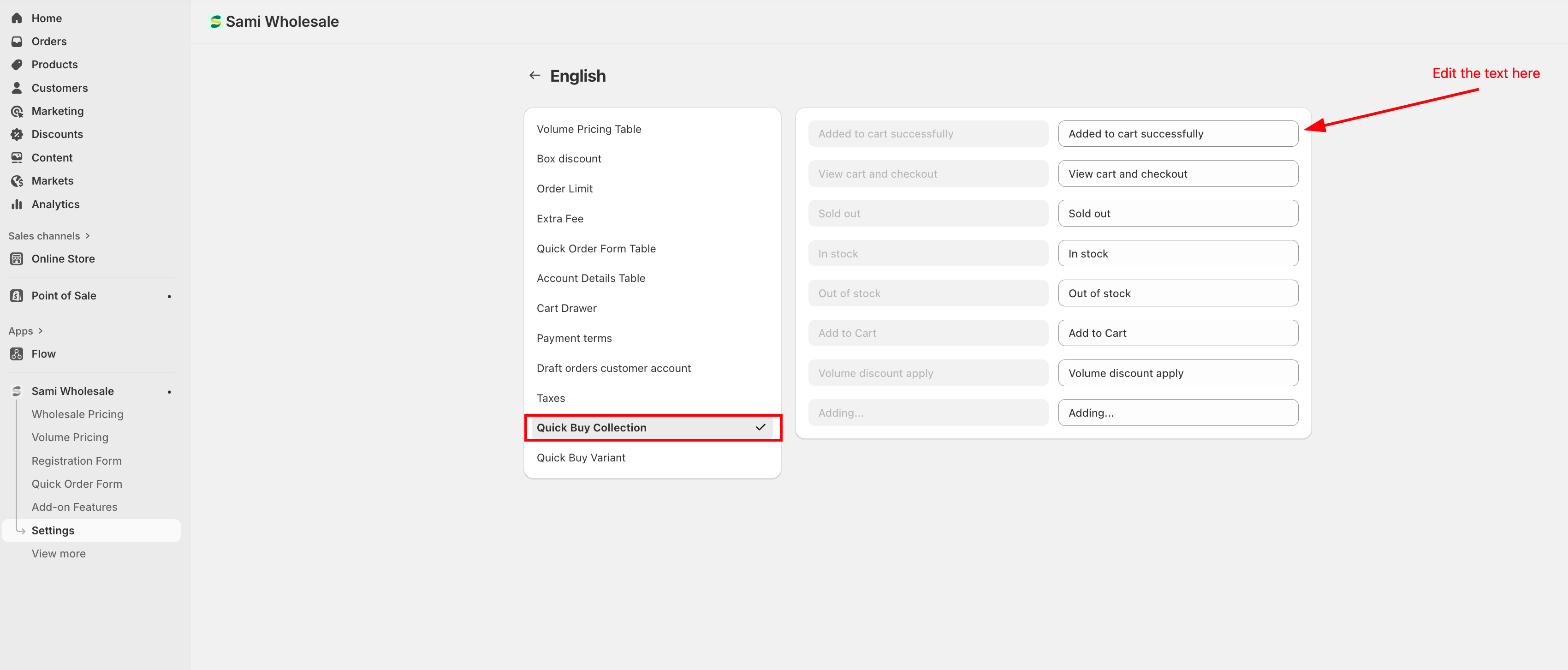The height and width of the screenshot is (670, 1568).
Task: Click the Products tag icon
Action: pos(17,65)
